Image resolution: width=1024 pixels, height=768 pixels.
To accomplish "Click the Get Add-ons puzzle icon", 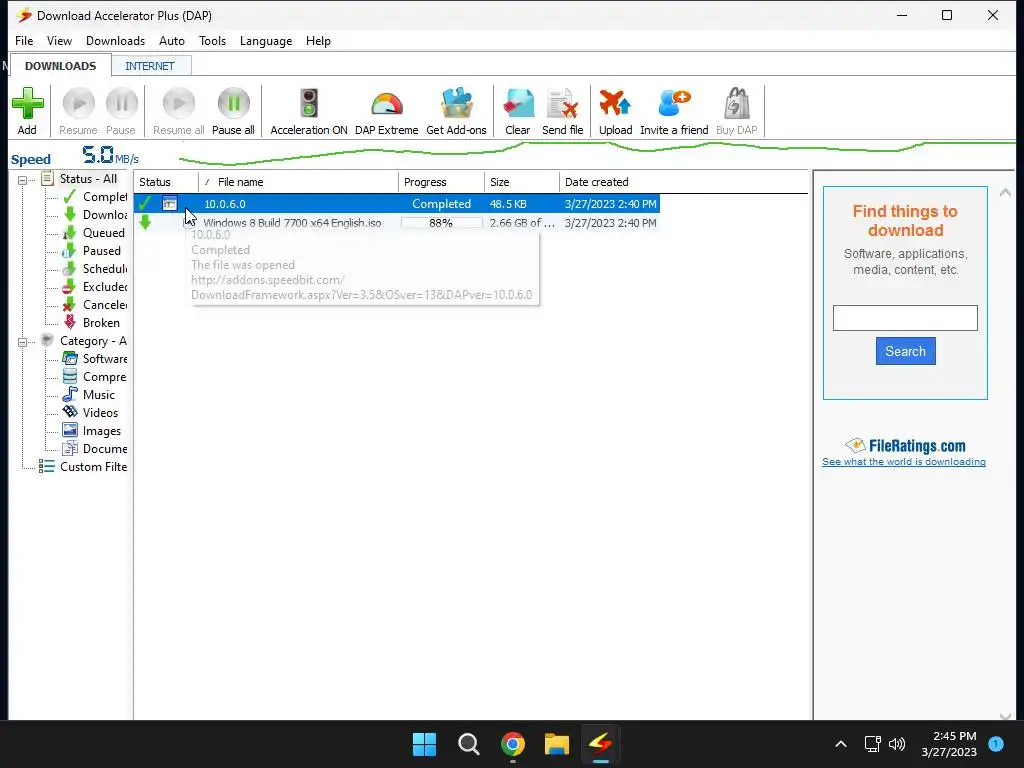I will click(x=456, y=104).
